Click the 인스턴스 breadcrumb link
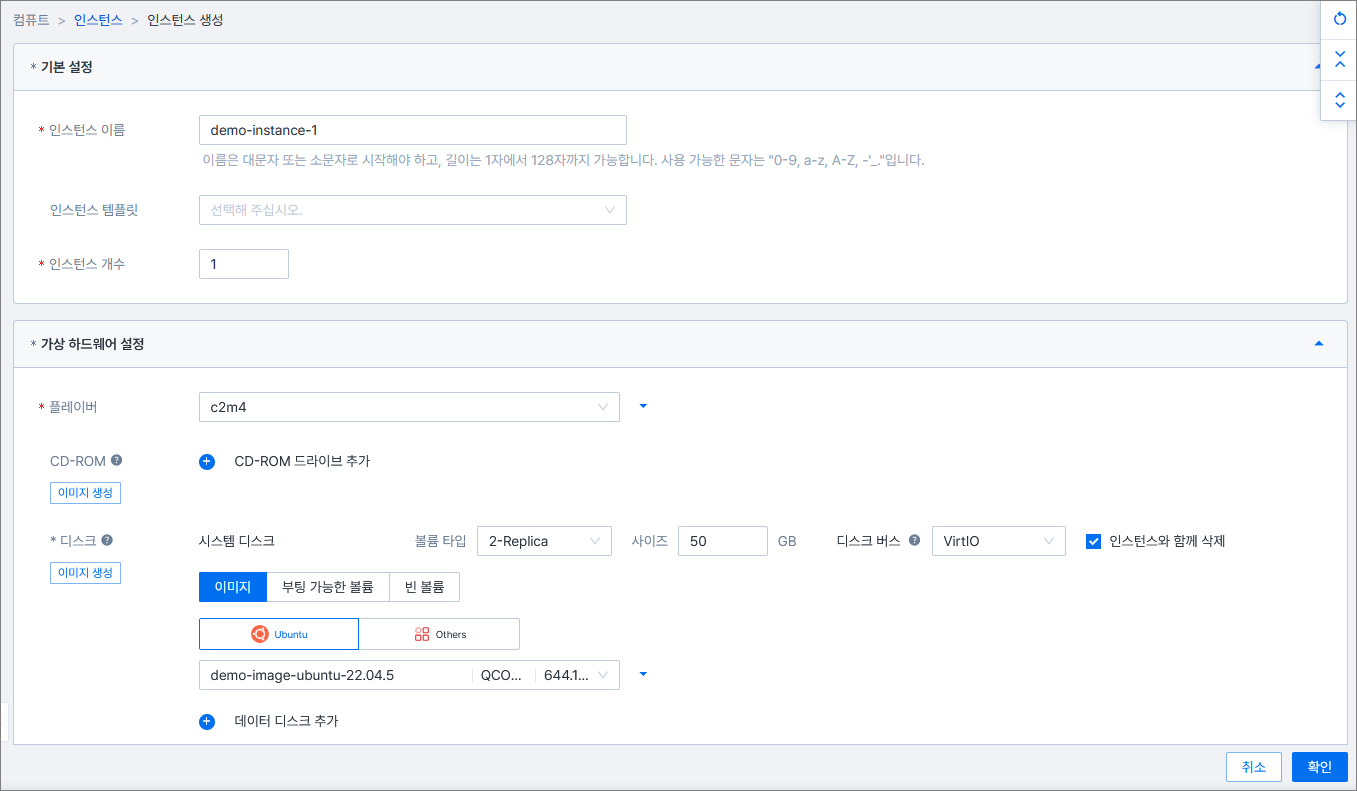The image size is (1357, 791). (98, 20)
